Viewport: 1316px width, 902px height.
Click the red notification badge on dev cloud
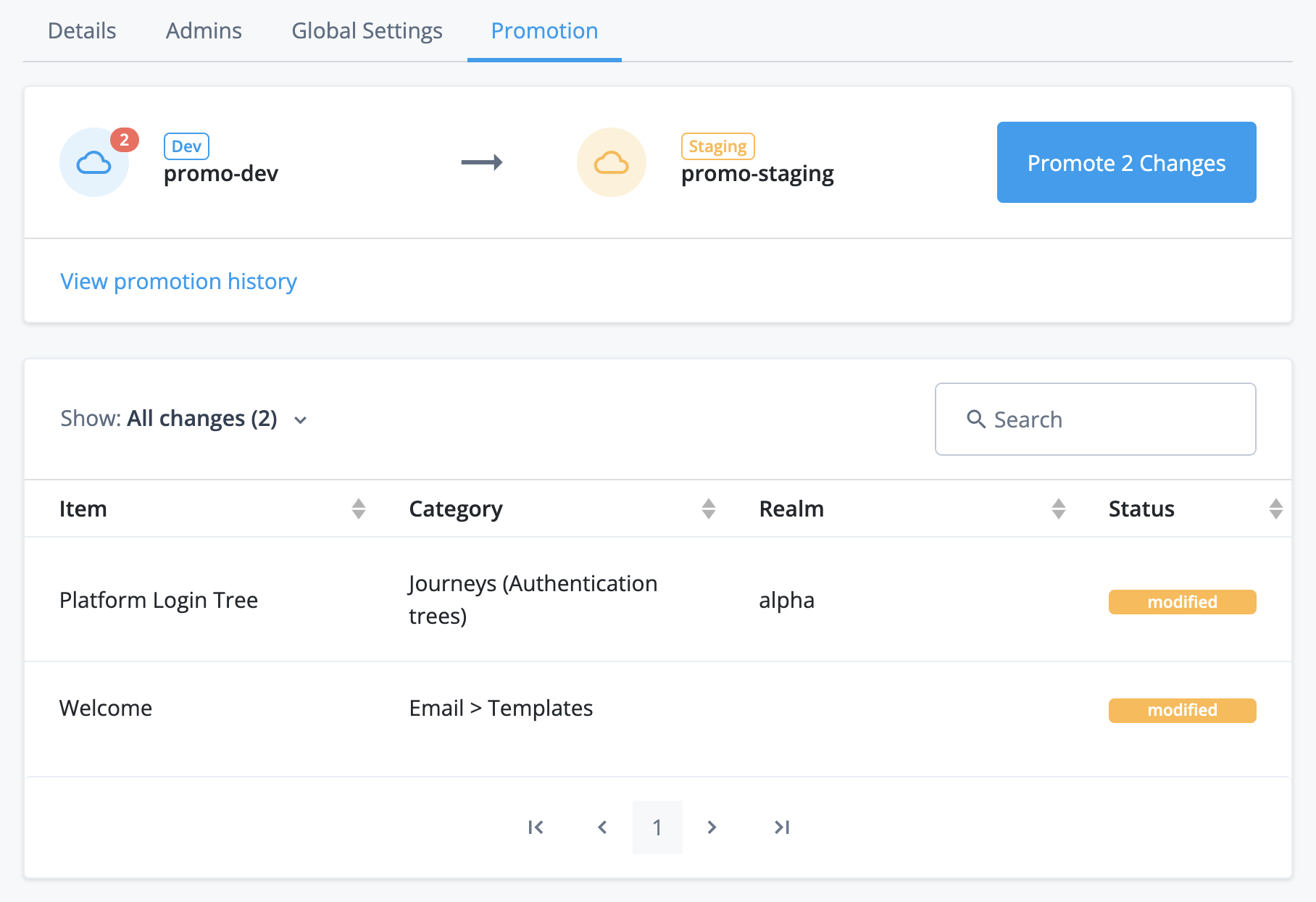[124, 141]
